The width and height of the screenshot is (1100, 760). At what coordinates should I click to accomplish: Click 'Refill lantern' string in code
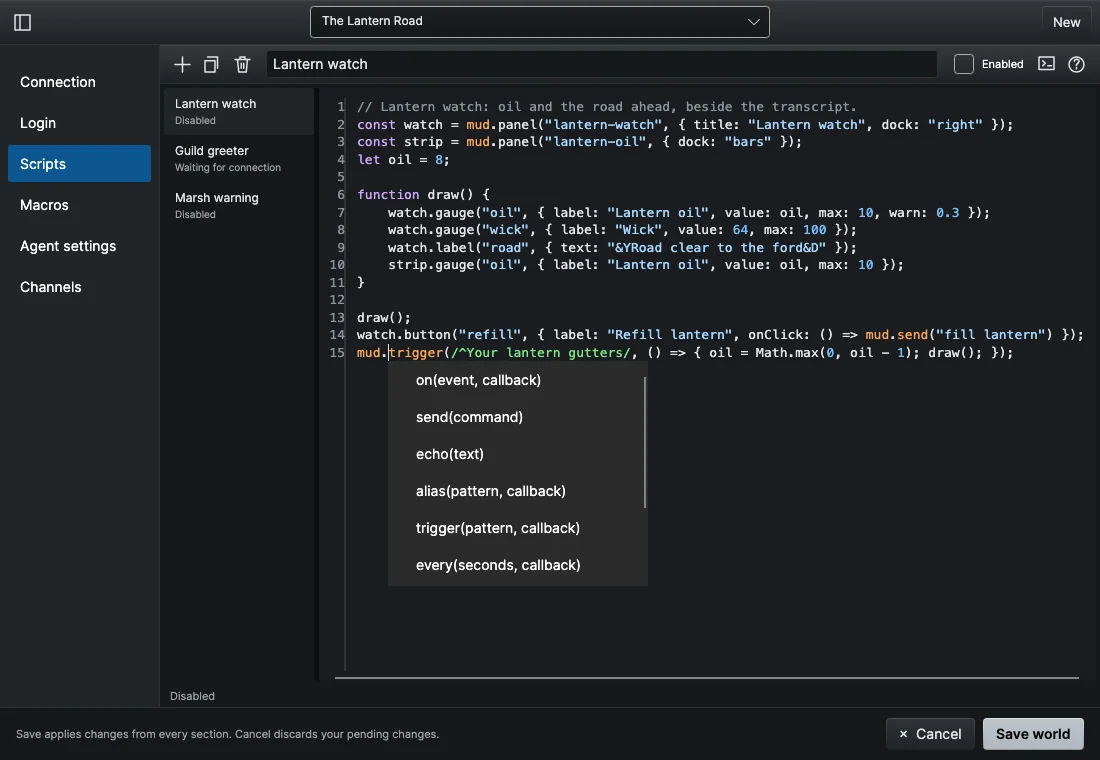671,335
